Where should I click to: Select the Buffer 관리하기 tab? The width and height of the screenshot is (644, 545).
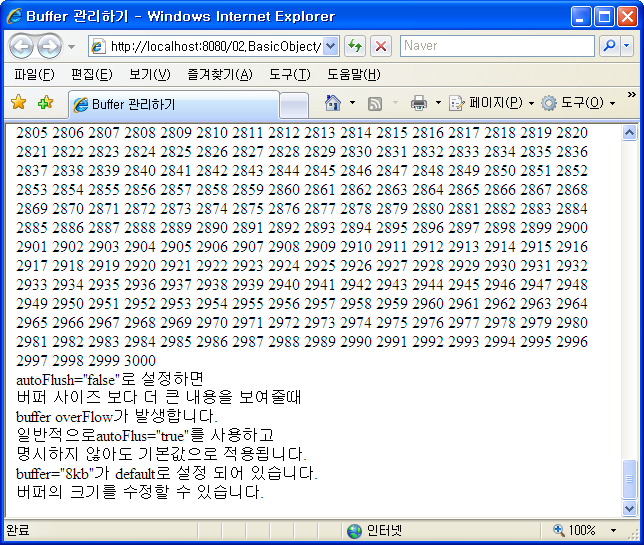tap(173, 104)
